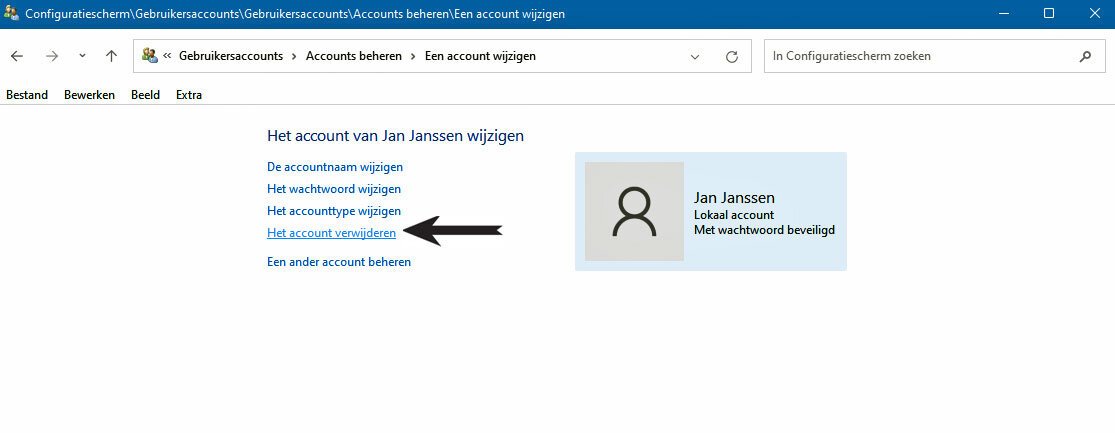Minimize the Configuratiescherm window
Image resolution: width=1115 pixels, height=433 pixels.
[x=1003, y=14]
